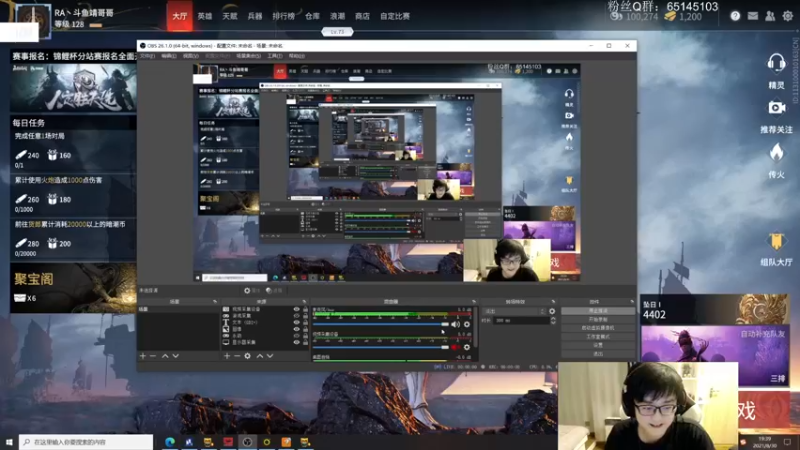
Task: Open the Windows Start menu
Action: coord(9,442)
